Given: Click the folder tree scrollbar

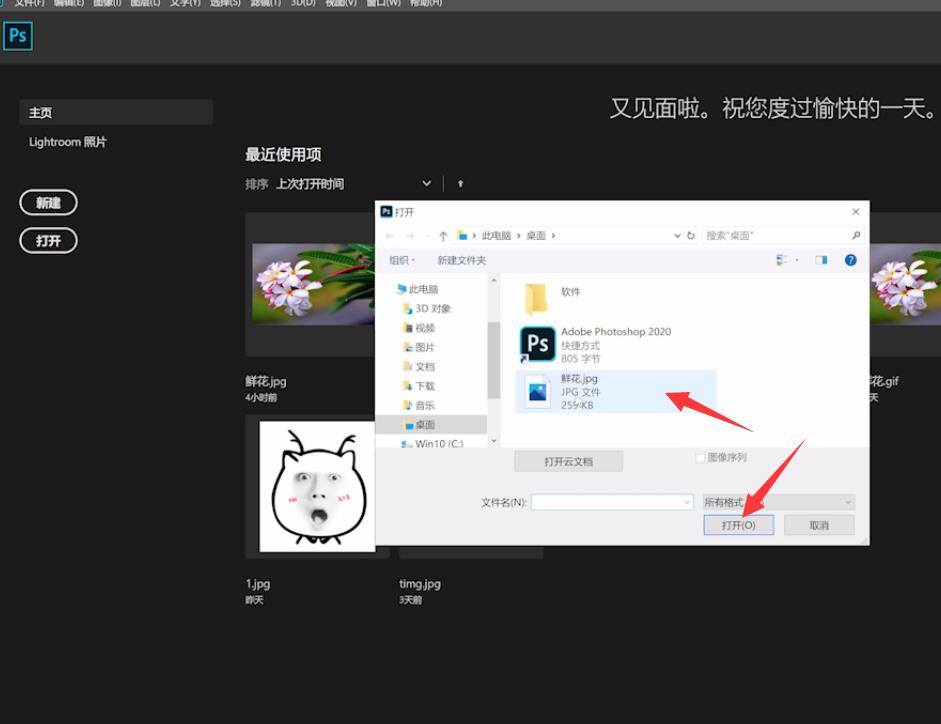Looking at the screenshot, I should pyautogui.click(x=493, y=360).
